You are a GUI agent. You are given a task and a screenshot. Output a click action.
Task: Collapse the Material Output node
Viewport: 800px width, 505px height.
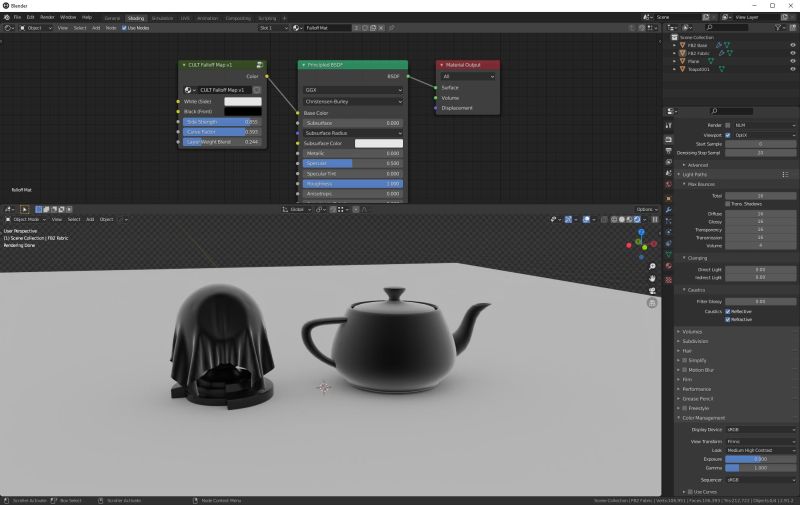point(441,65)
